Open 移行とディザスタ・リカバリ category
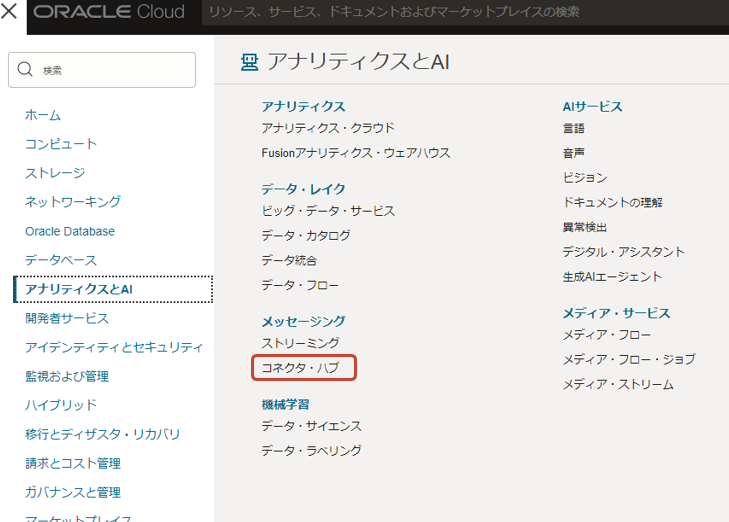 [x=102, y=434]
